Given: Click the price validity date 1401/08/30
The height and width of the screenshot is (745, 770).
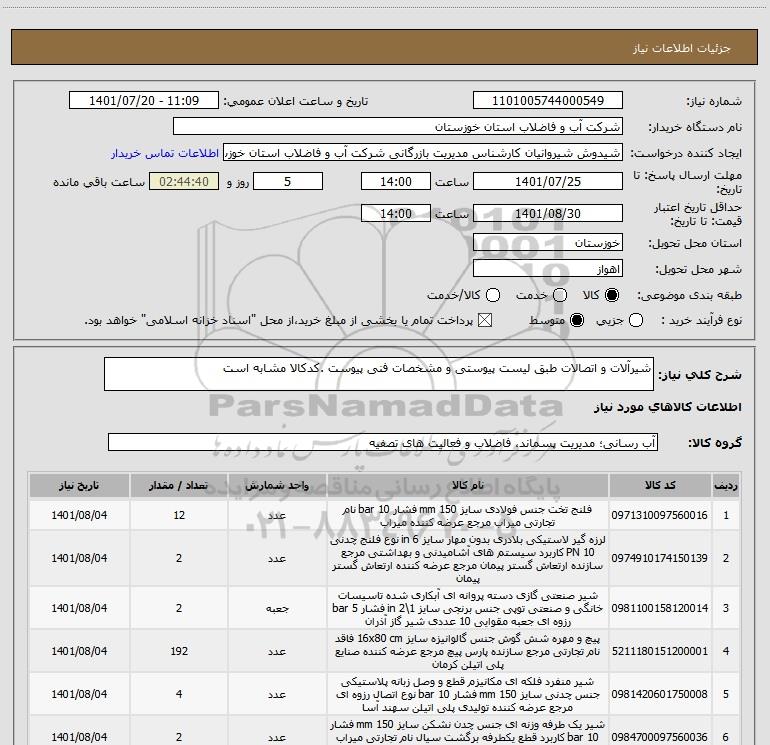Looking at the screenshot, I should click(548, 214).
